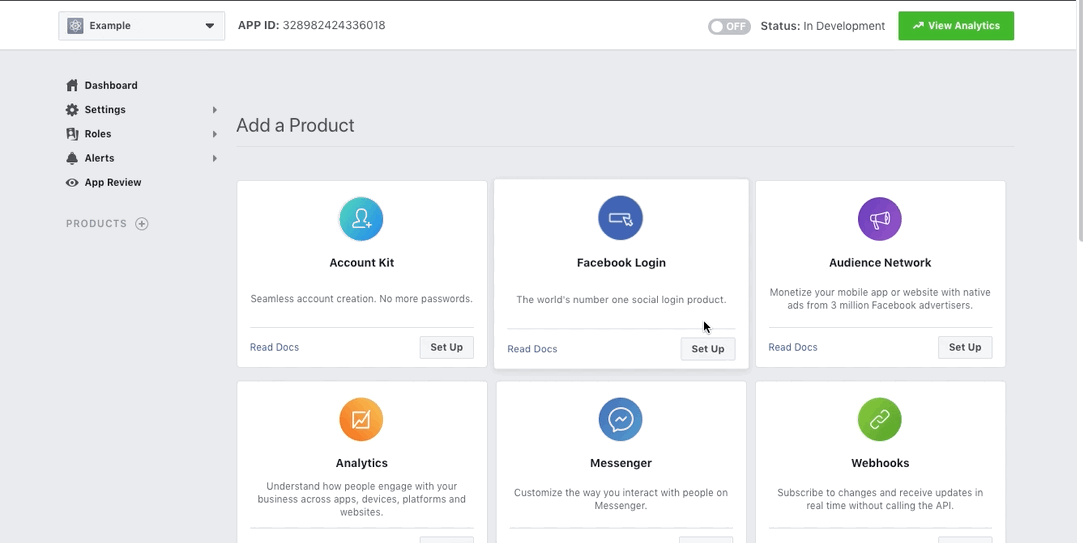Viewport: 1083px width, 543px height.
Task: Click the Settings gear icon
Action: [72, 109]
